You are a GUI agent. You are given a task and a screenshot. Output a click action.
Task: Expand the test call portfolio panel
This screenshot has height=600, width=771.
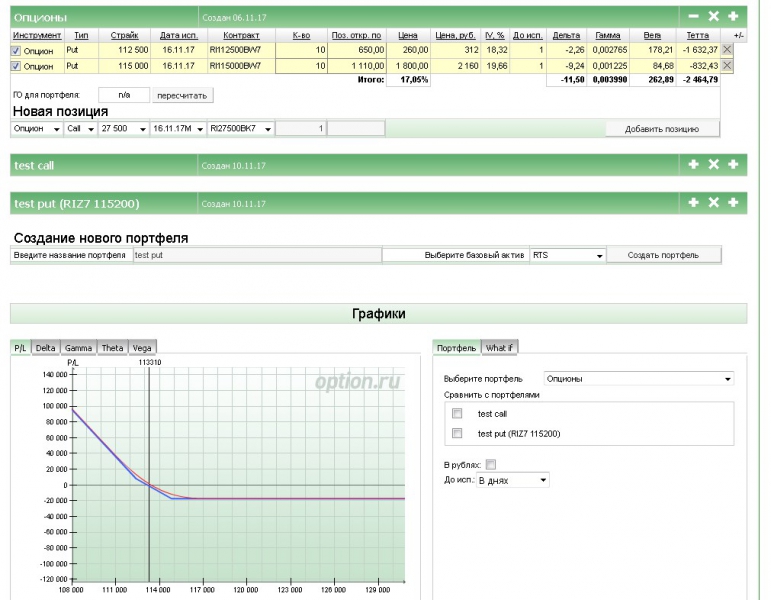coord(694,164)
